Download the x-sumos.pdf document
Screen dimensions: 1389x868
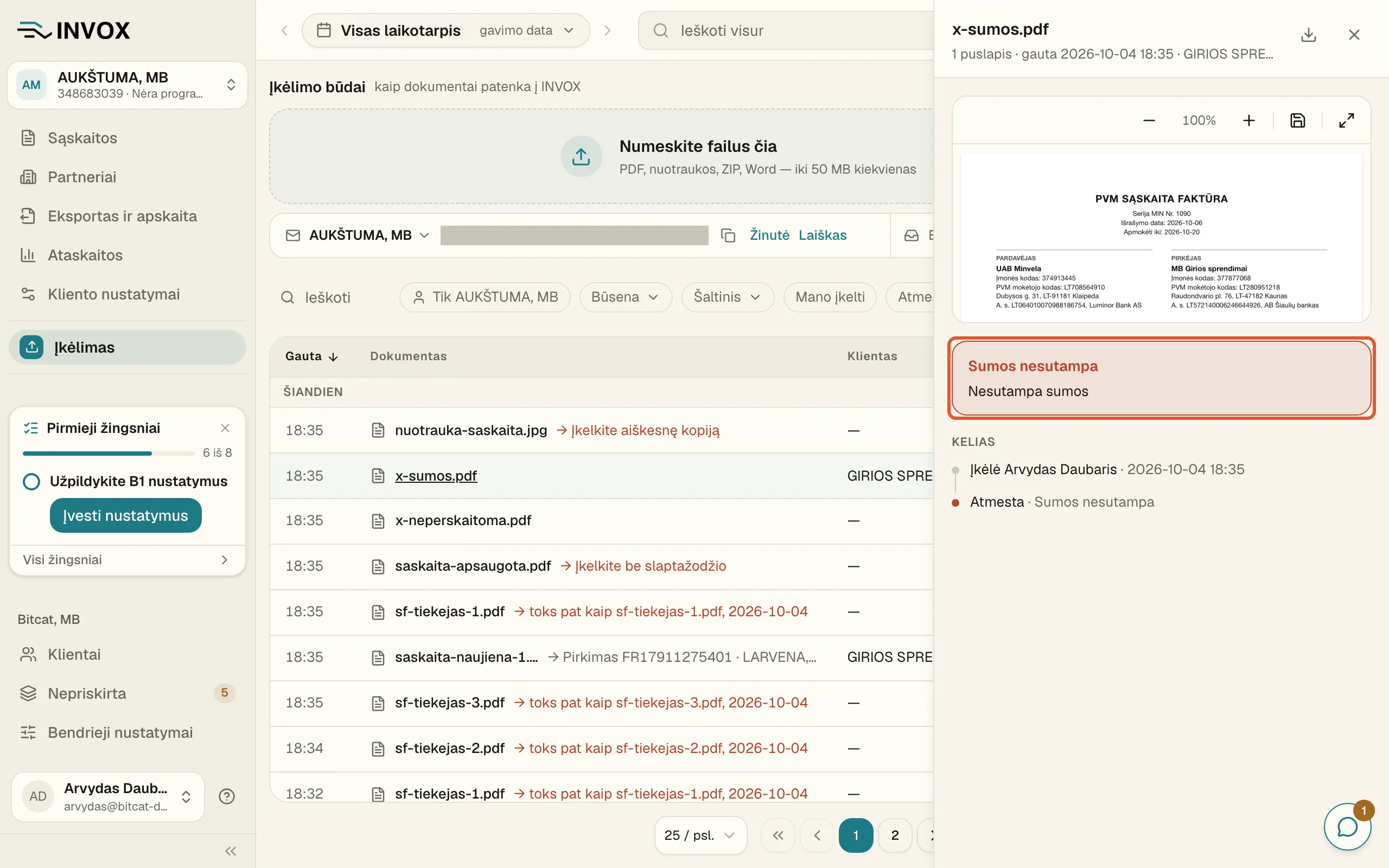pyautogui.click(x=1308, y=34)
